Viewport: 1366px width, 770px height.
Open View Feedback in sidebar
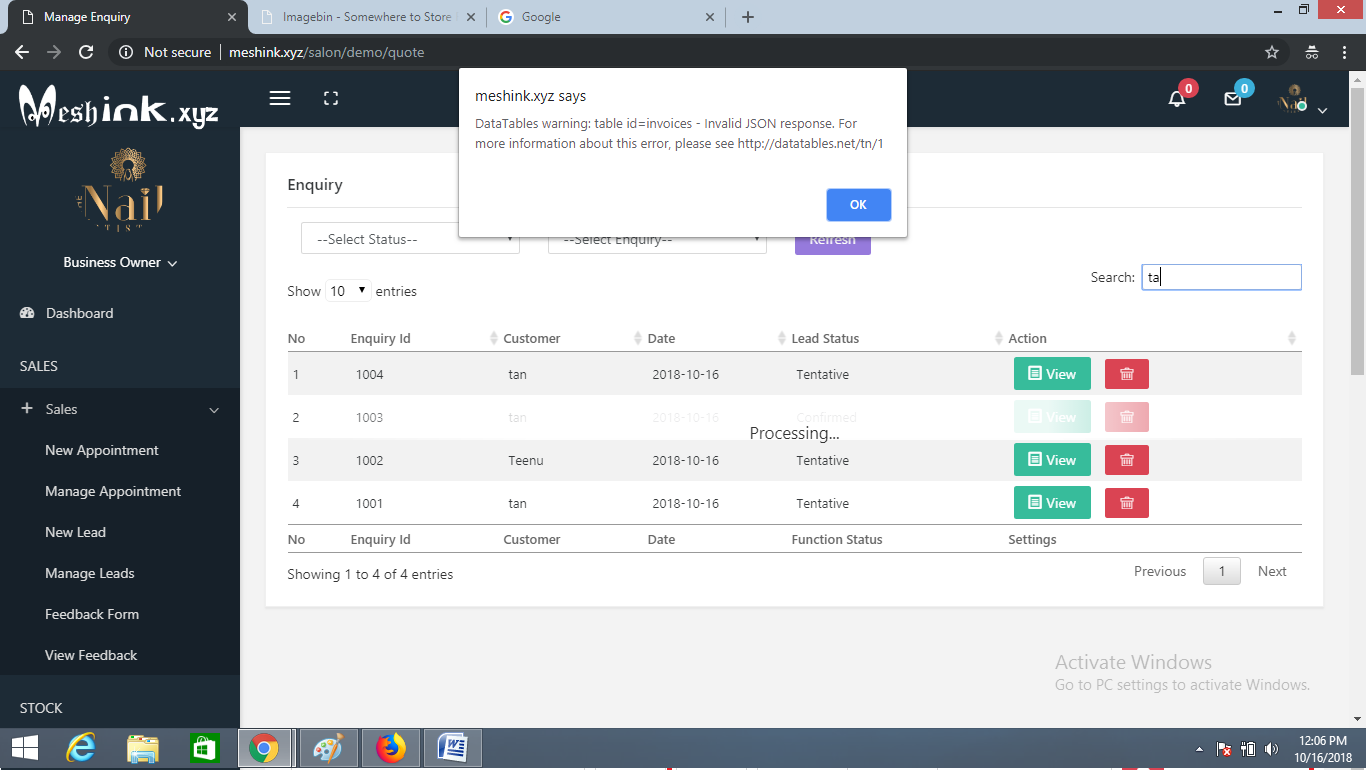click(x=91, y=655)
